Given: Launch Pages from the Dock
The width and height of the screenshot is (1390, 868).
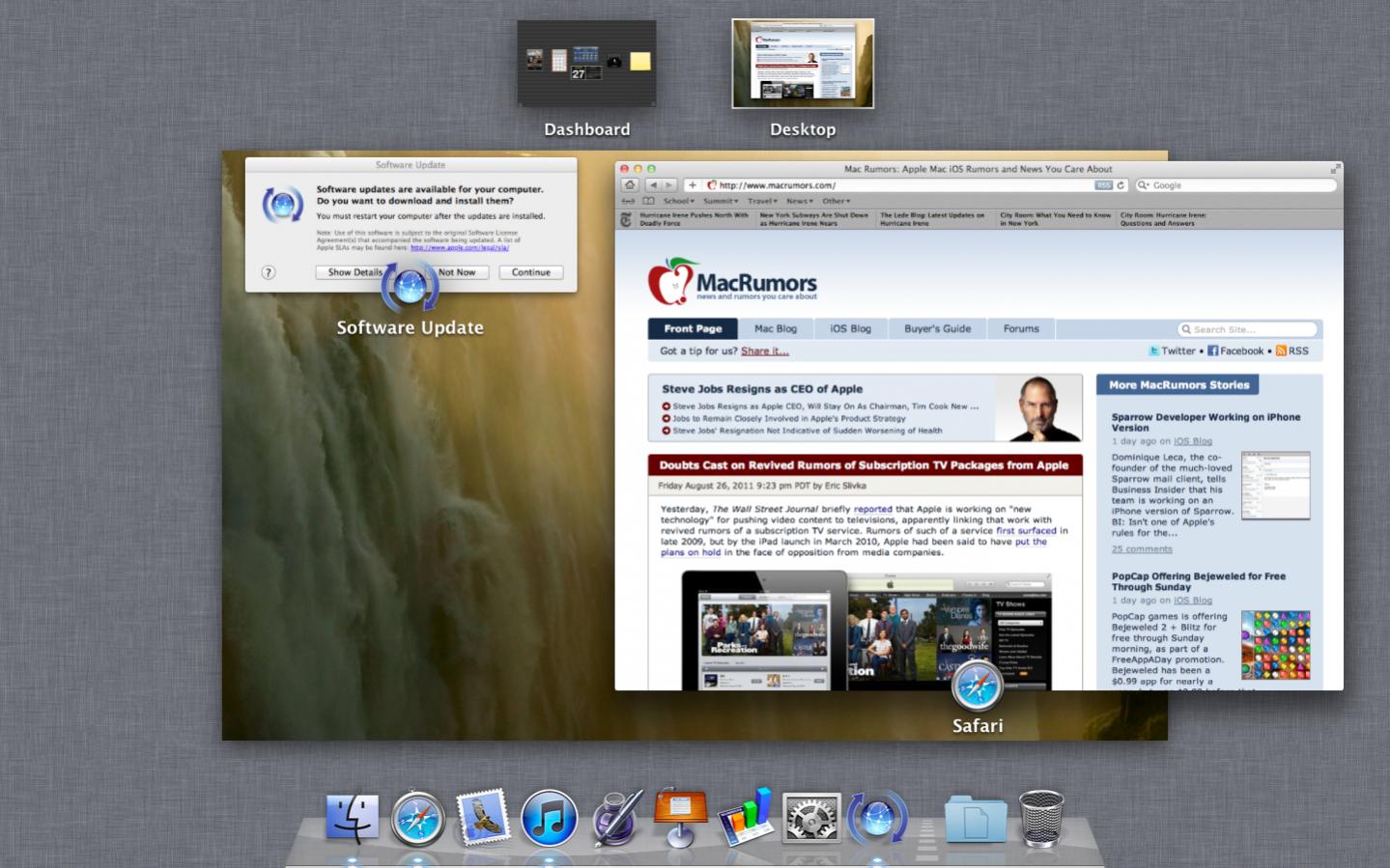Looking at the screenshot, I should (616, 818).
